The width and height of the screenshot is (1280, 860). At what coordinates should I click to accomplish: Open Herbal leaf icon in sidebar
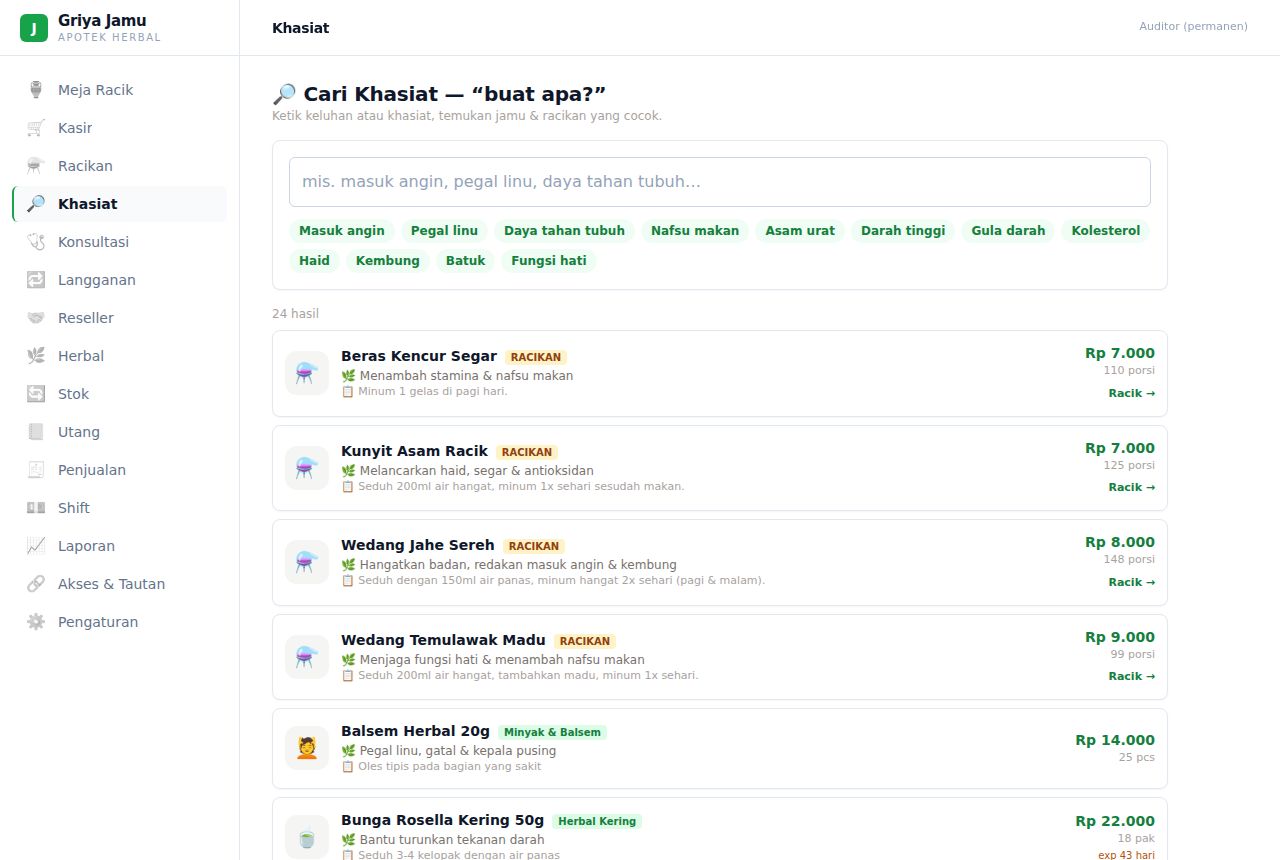tap(36, 356)
